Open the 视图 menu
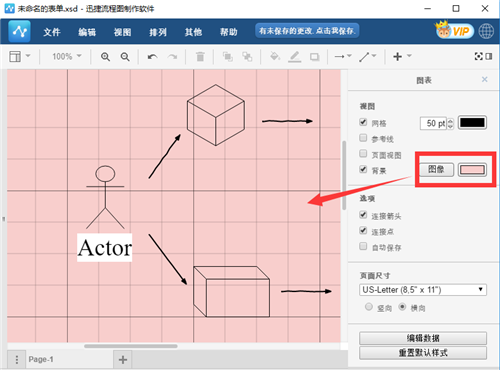The width and height of the screenshot is (500, 370). tap(122, 32)
